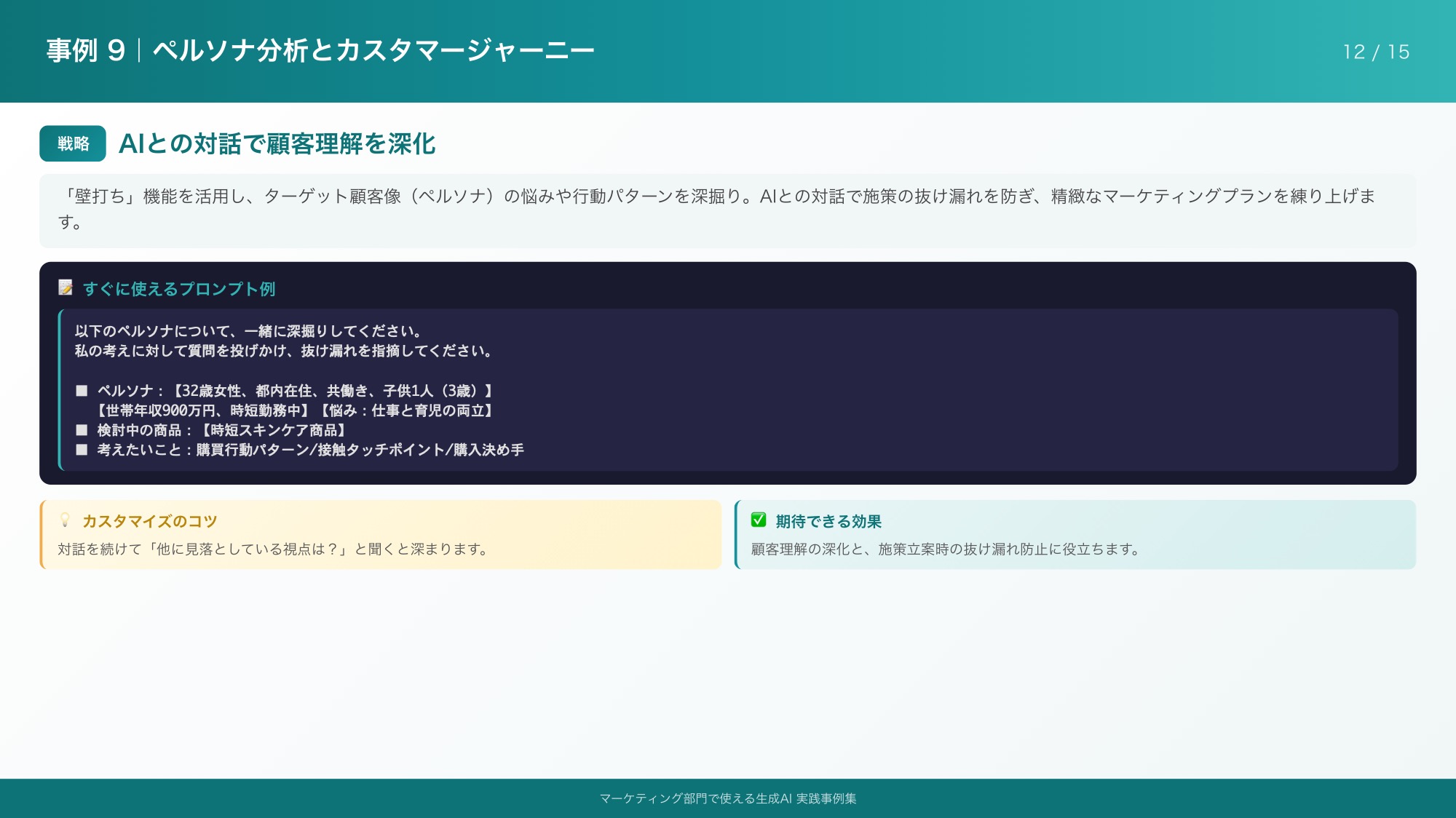Click the title 事例 9 ペルソナ分析とカスタマージャーニー
The width and height of the screenshot is (1456, 818).
pos(320,50)
